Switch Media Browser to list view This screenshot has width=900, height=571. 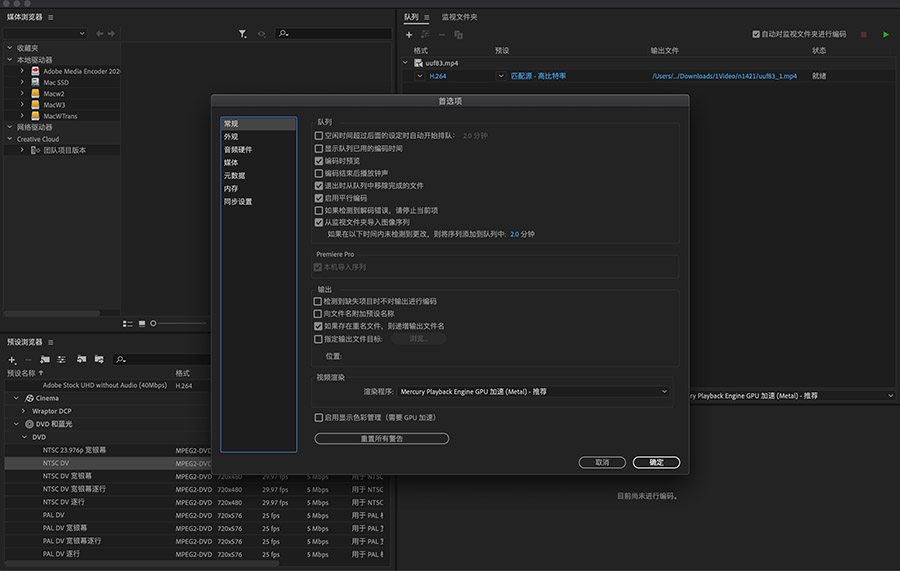(127, 324)
